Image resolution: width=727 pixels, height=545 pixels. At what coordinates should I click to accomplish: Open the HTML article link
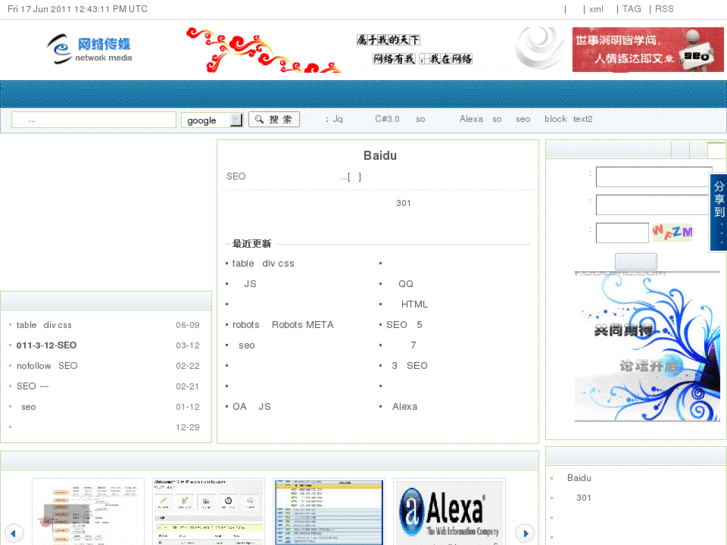click(x=414, y=304)
